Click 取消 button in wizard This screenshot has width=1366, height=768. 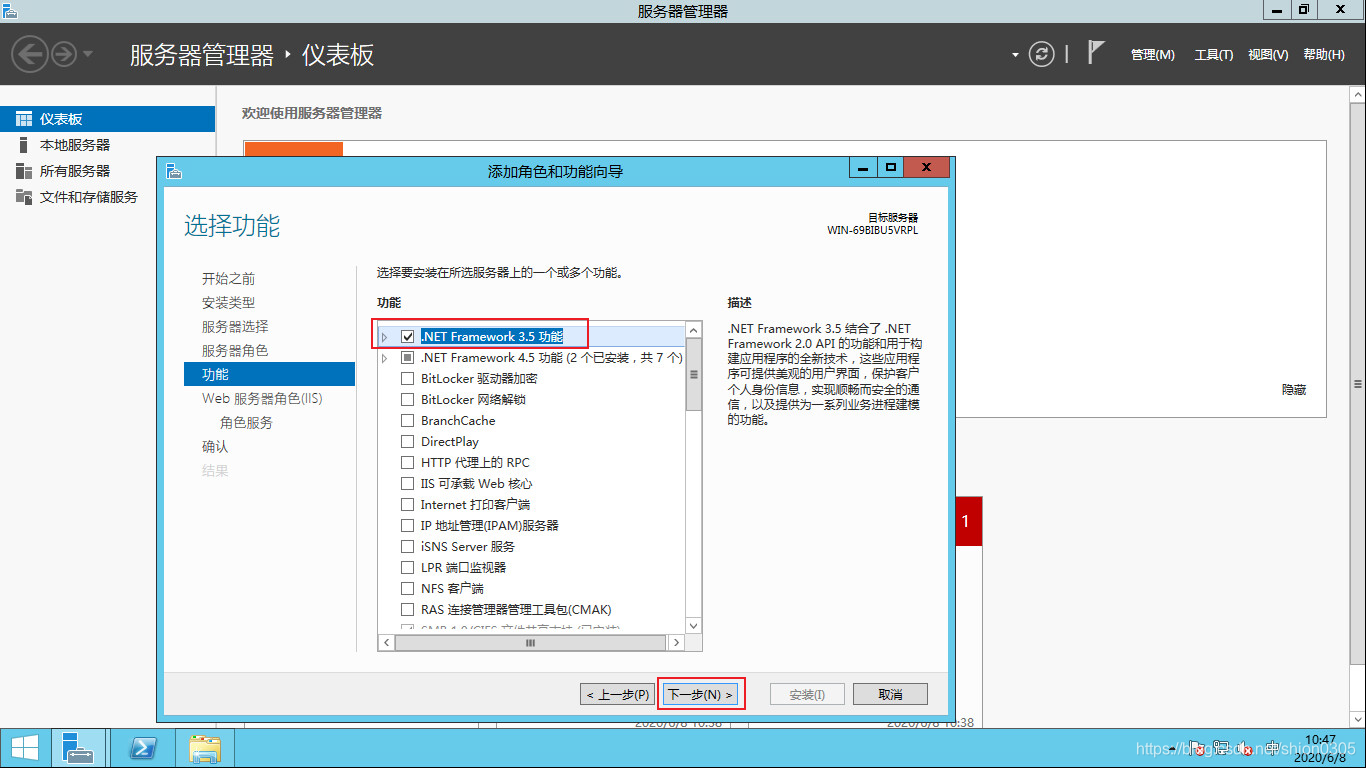890,694
